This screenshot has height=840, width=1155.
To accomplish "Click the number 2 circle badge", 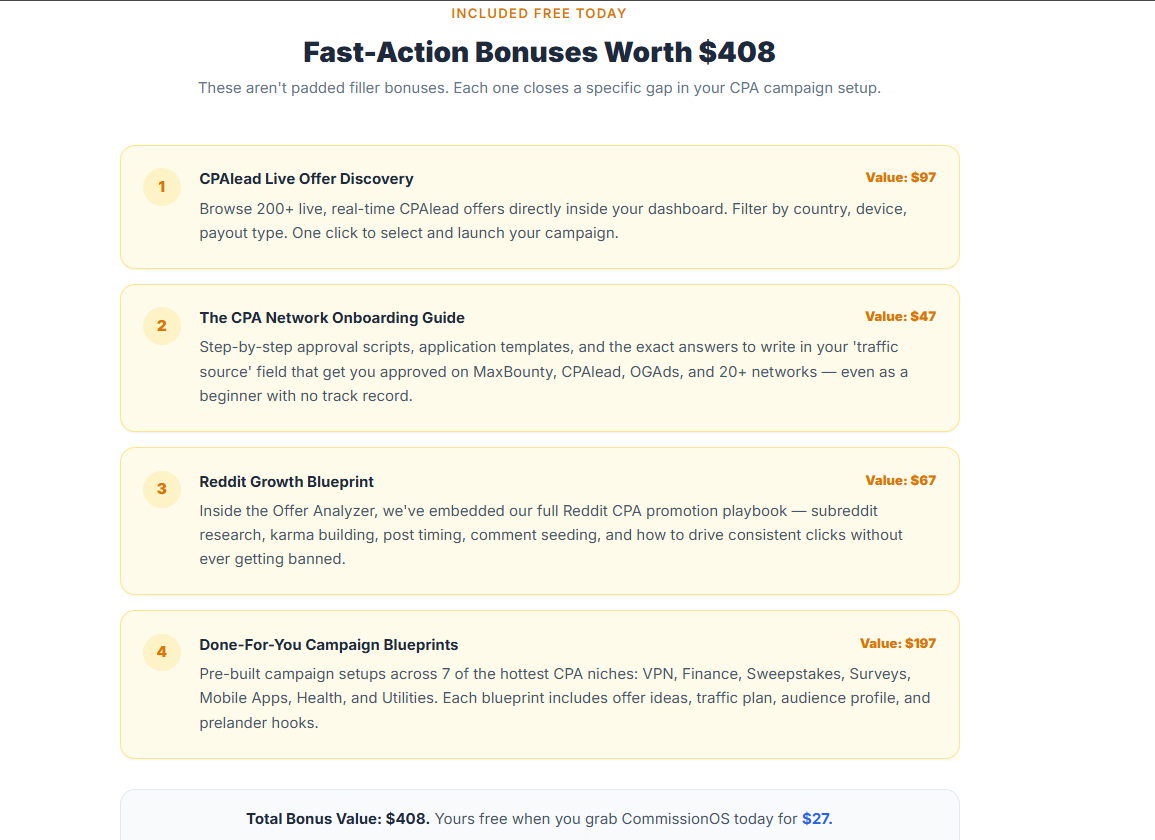I will pos(162,326).
